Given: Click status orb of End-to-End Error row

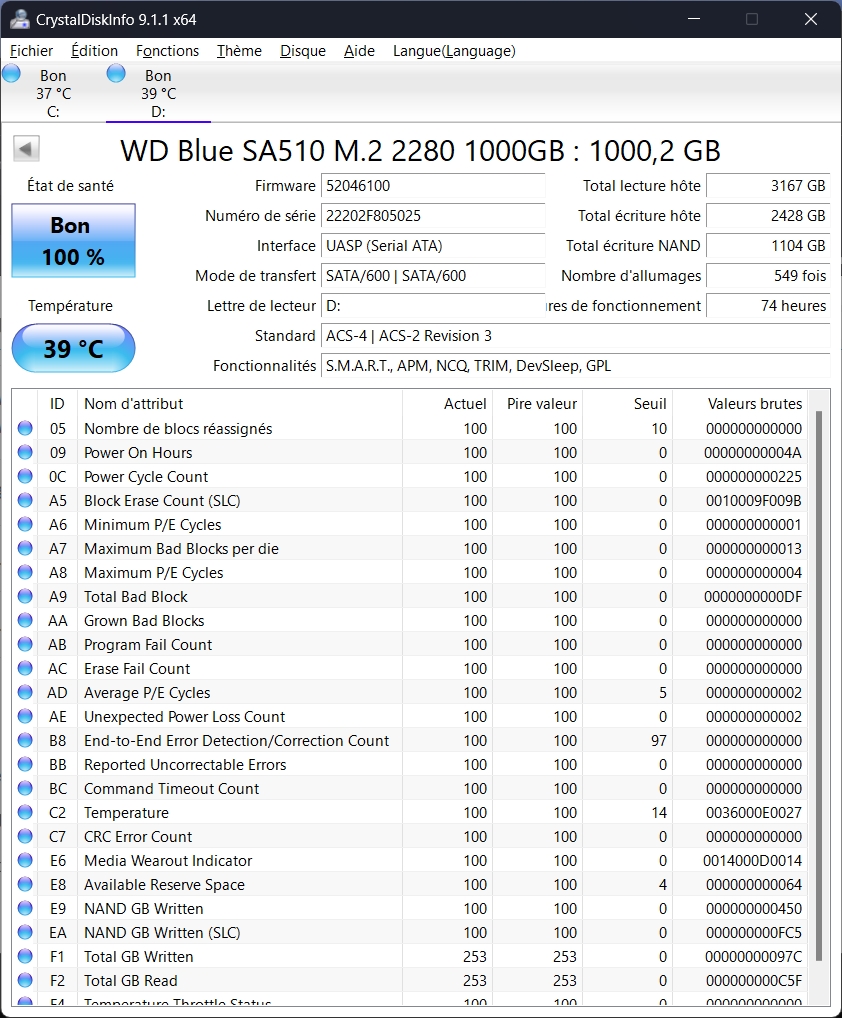Looking at the screenshot, I should (x=25, y=741).
